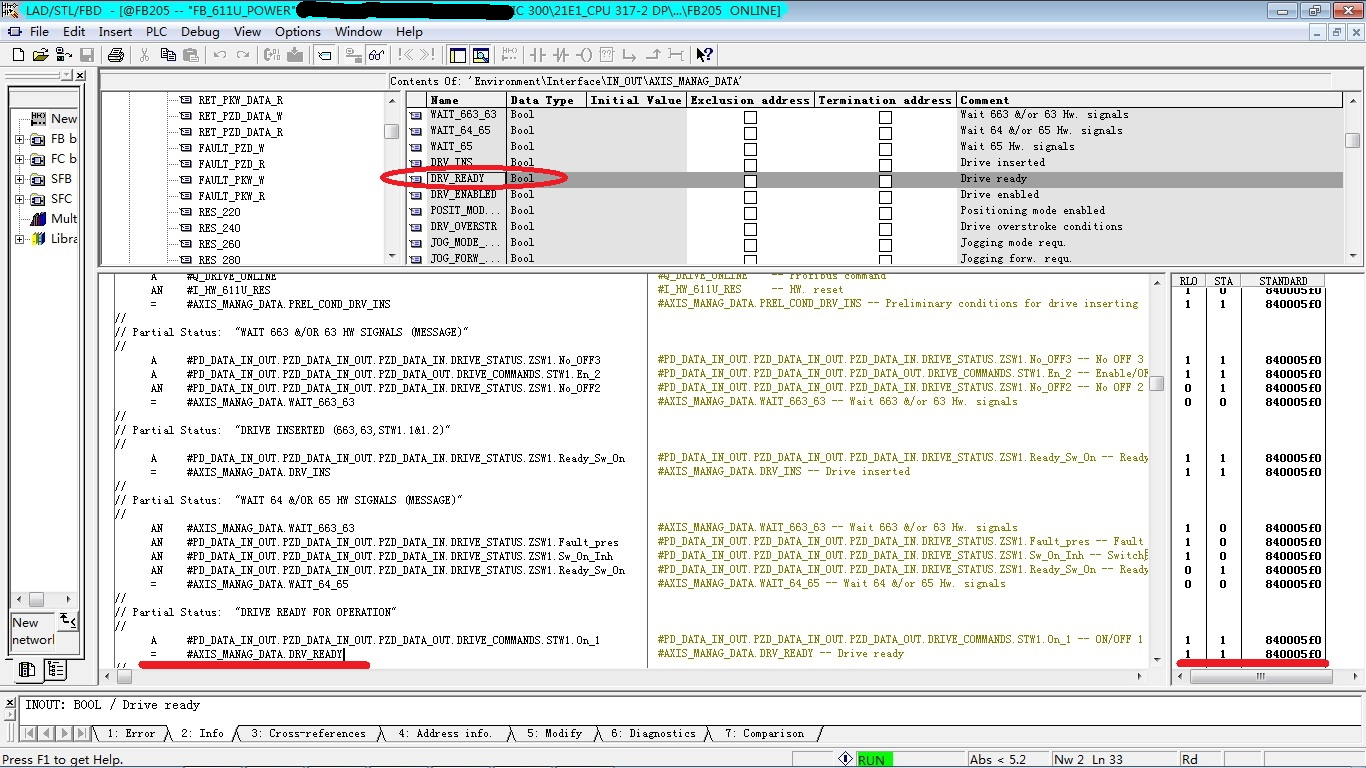Viewport: 1366px width, 768px height.
Task: Expand the SFC blocks tree node
Action: (19, 199)
